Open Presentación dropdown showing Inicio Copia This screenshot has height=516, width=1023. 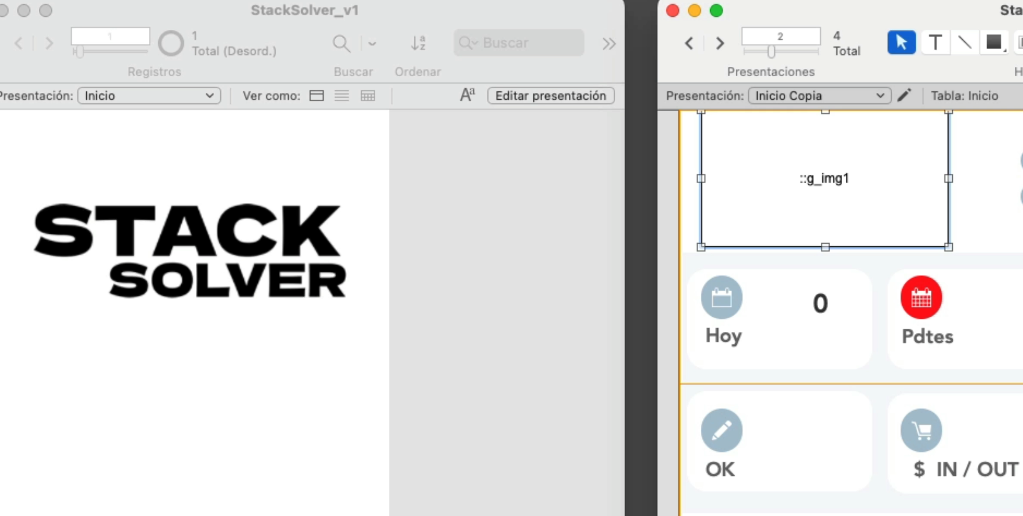[x=819, y=96]
